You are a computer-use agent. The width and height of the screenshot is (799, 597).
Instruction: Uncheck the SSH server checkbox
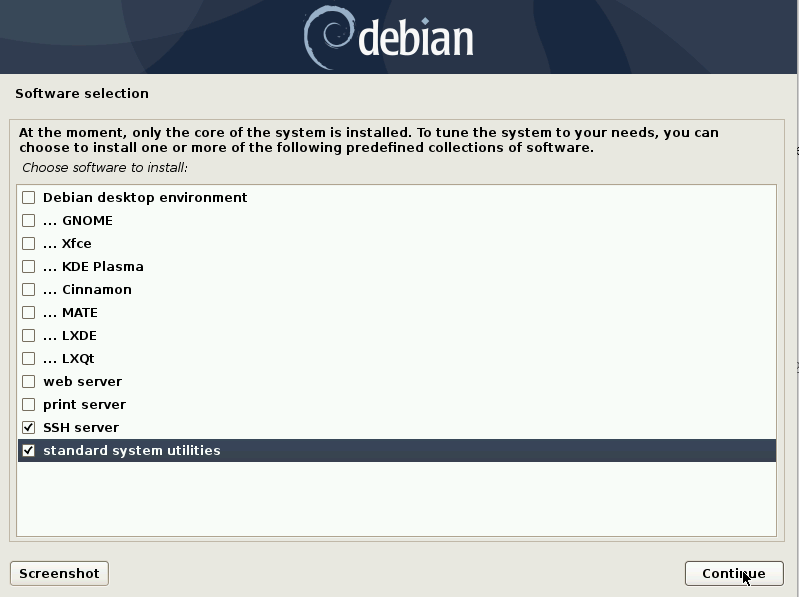(x=29, y=427)
